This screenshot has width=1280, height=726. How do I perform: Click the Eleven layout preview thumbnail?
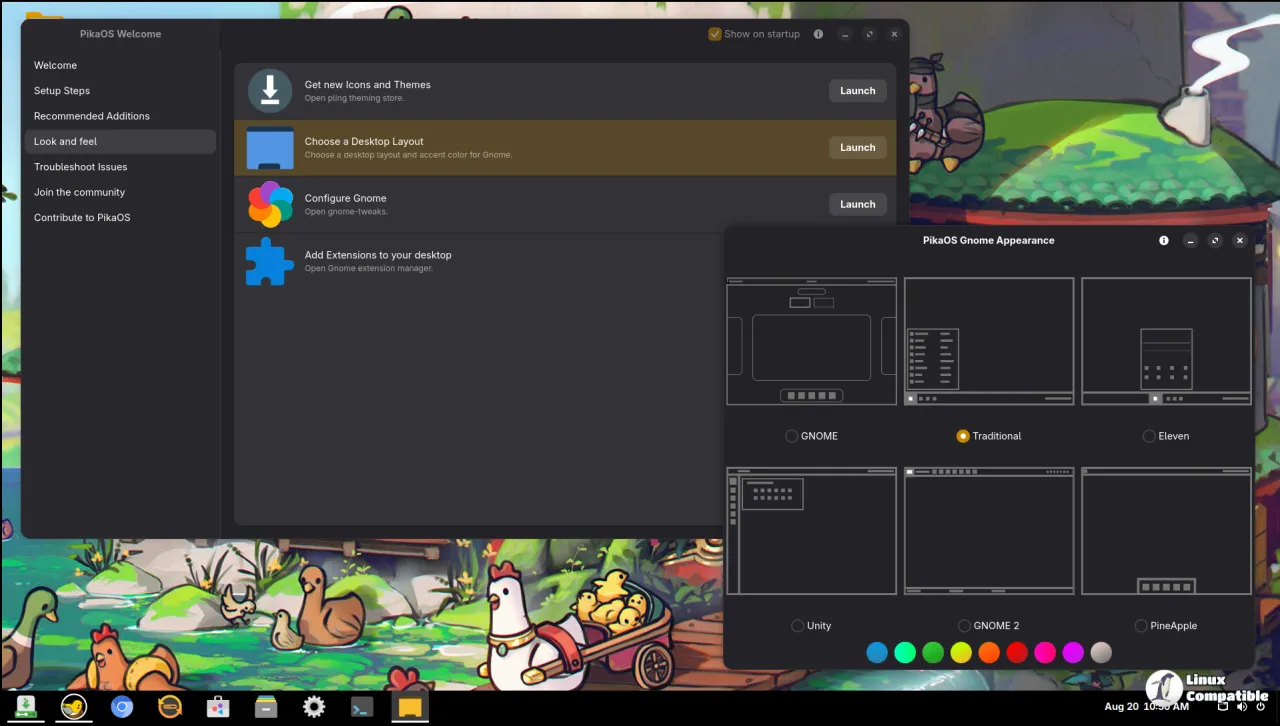point(1166,341)
